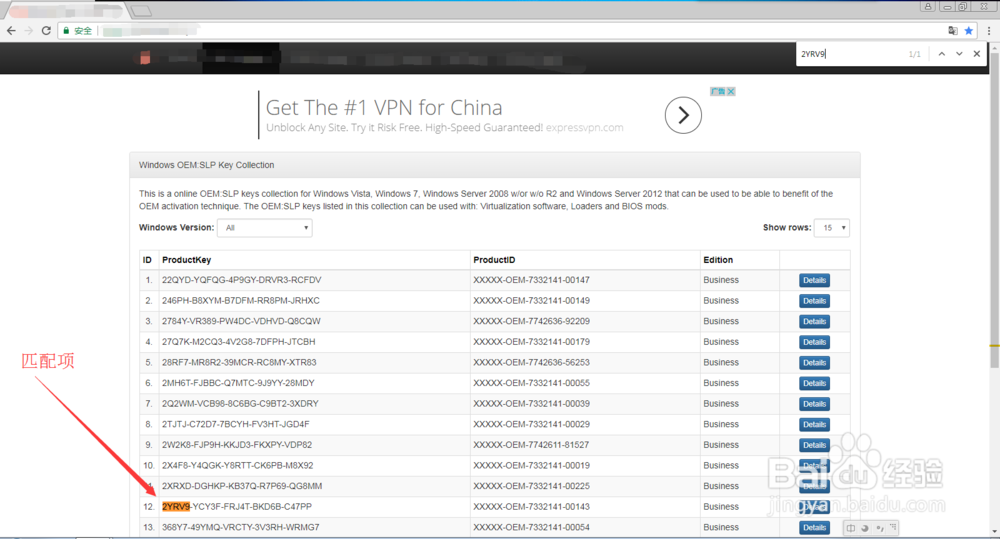This screenshot has height=539, width=1000.
Task: Click the scrollbar down arrow
Action: (x=994, y=531)
